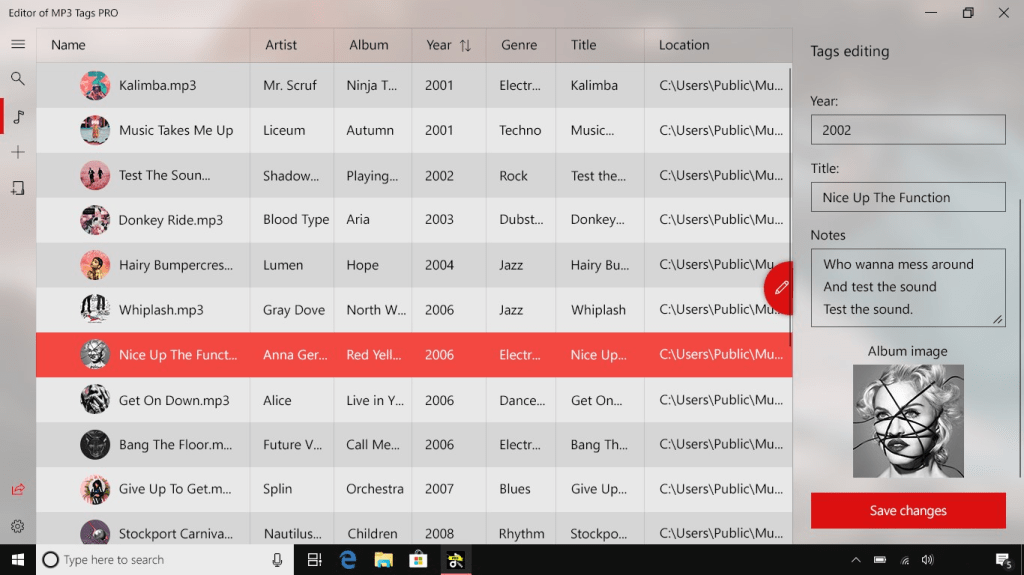1024x575 pixels.
Task: Click the Year input field
Action: coord(907,130)
